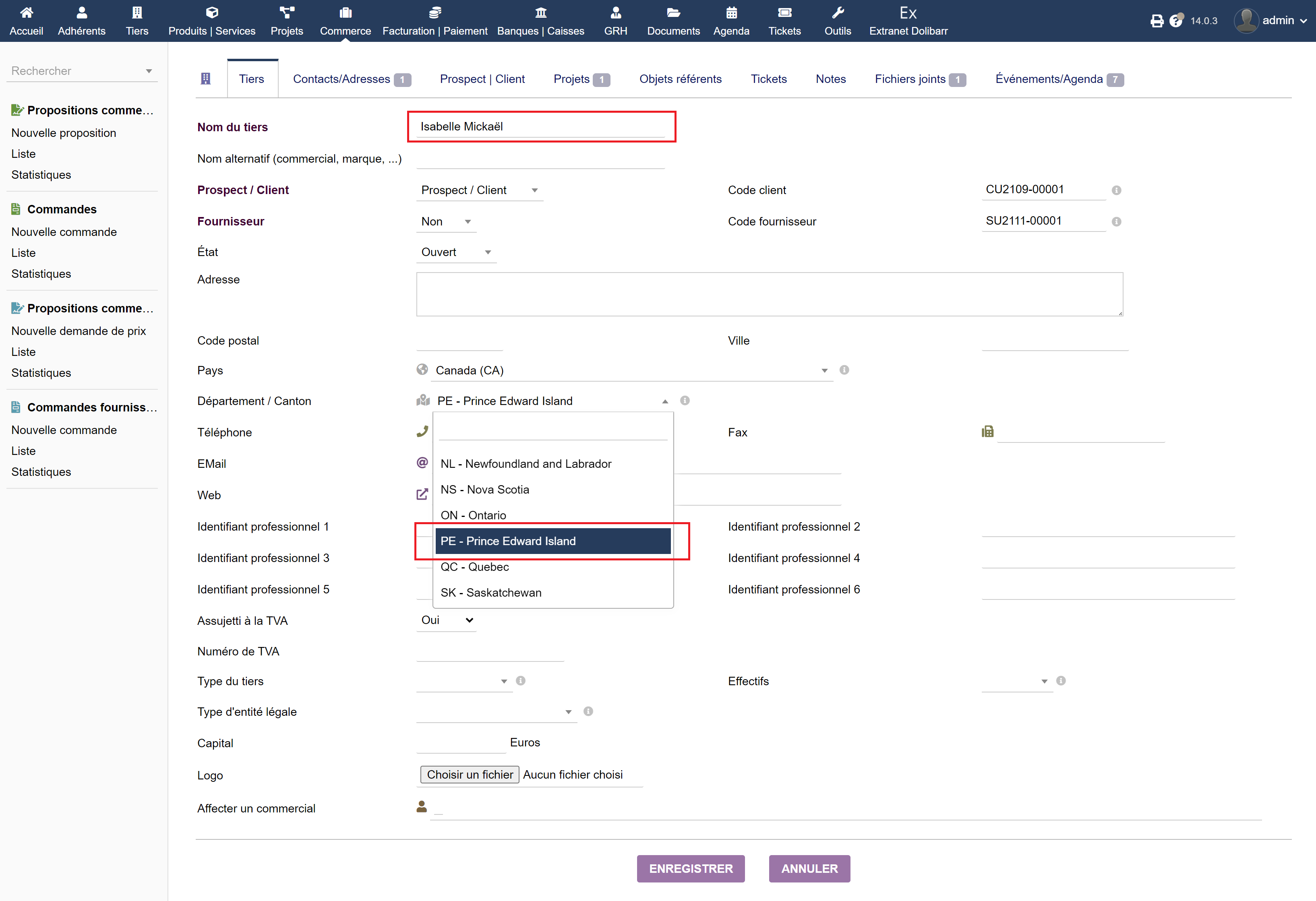Click into the Adresse text area

tap(769, 294)
